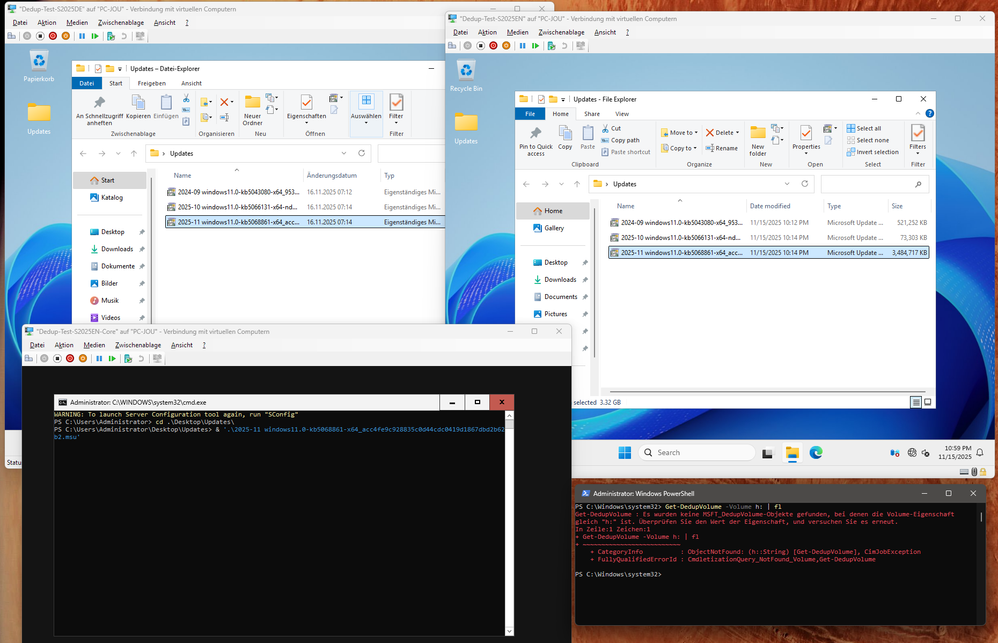Click Checkpoint icon in S2025DE VM toolbar
Screen dimensions: 998x643
click(111, 36)
